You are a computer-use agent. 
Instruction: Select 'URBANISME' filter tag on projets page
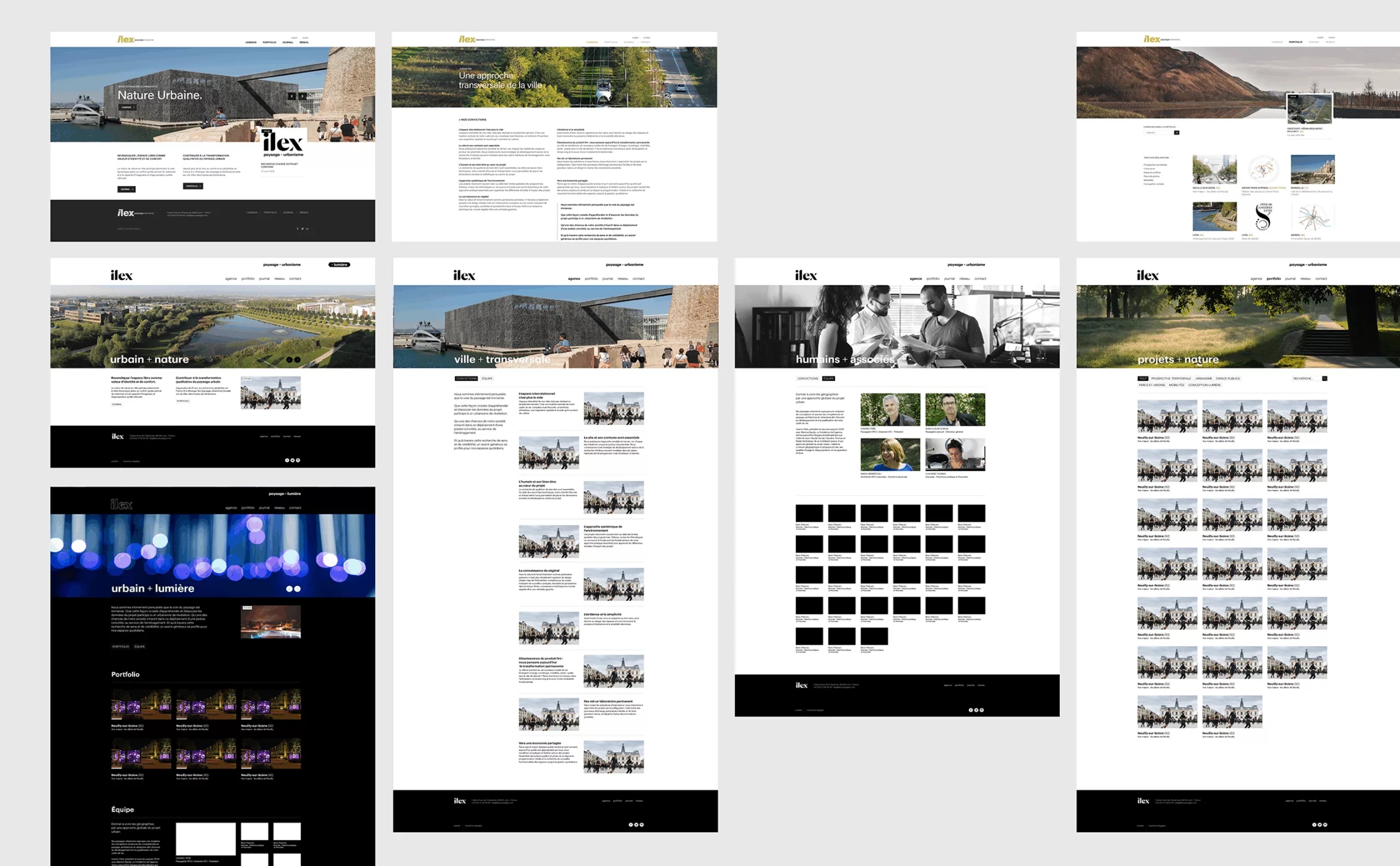[x=1203, y=379]
